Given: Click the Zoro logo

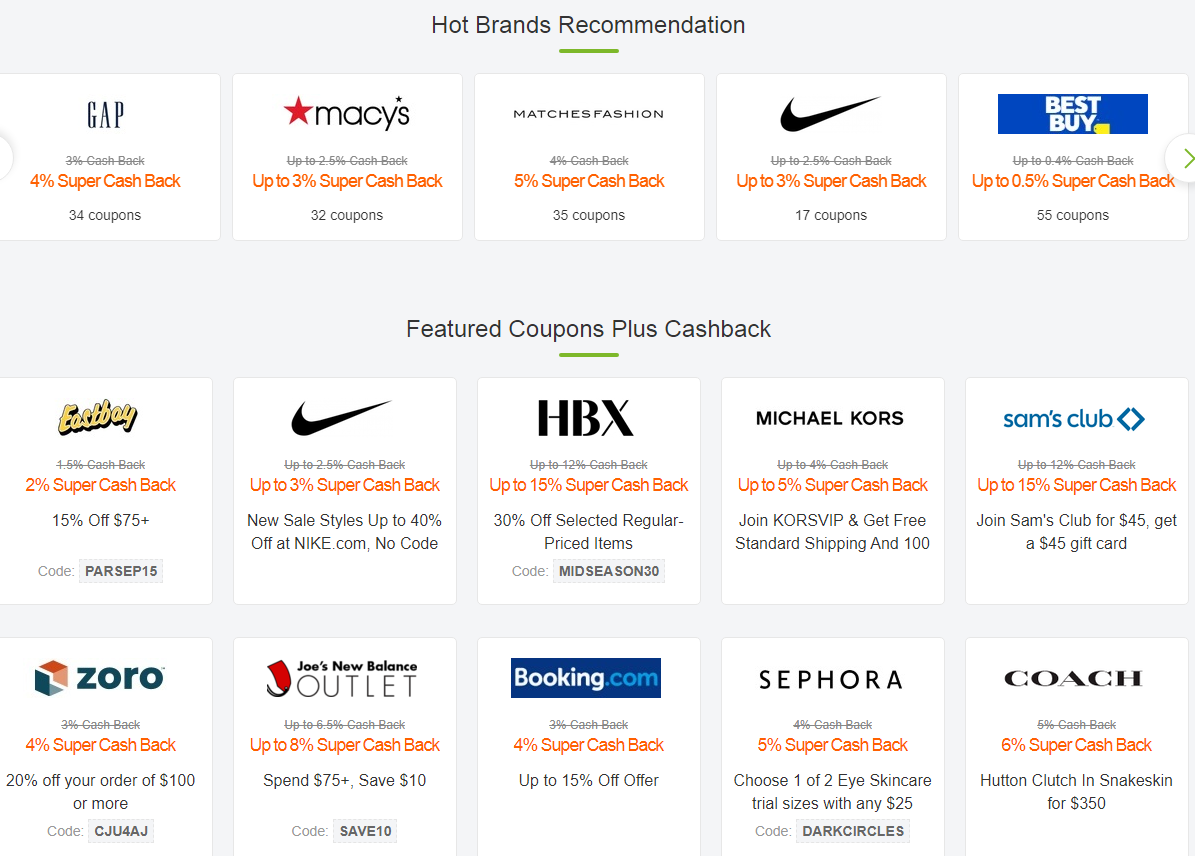Looking at the screenshot, I should click(99, 678).
